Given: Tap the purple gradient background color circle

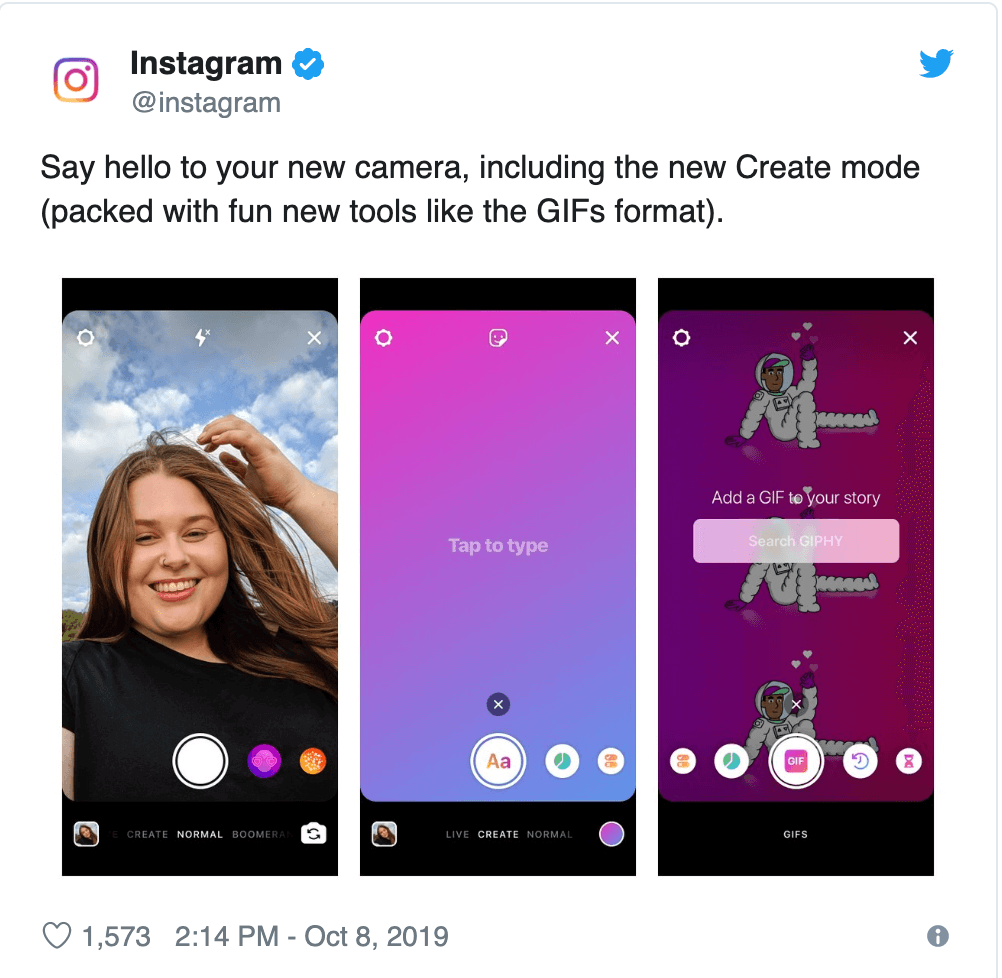Looking at the screenshot, I should click(x=612, y=834).
